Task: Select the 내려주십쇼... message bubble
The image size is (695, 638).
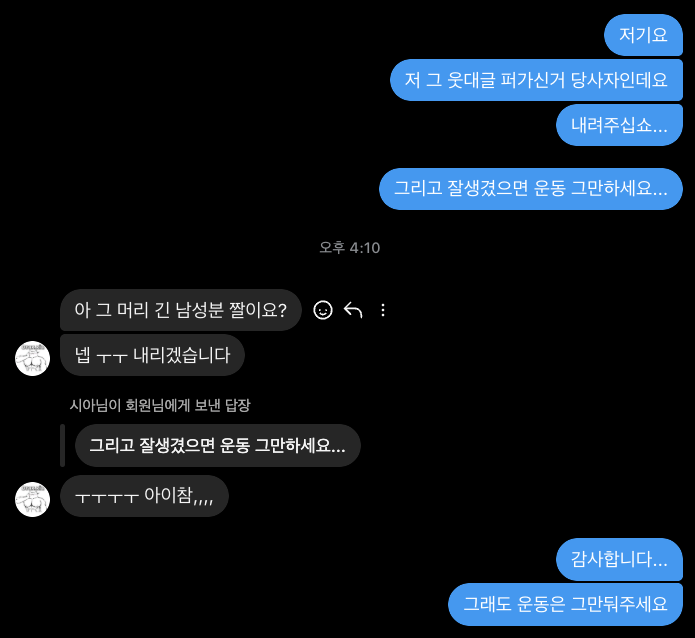Action: (x=619, y=125)
